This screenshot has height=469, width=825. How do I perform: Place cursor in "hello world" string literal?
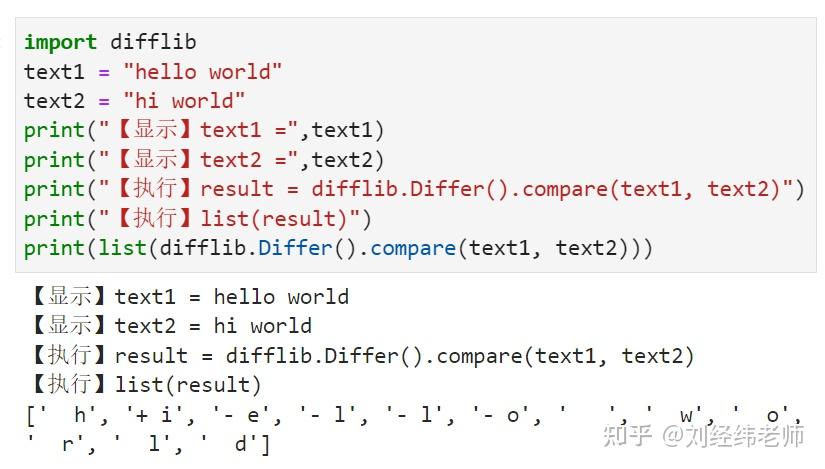coord(203,72)
